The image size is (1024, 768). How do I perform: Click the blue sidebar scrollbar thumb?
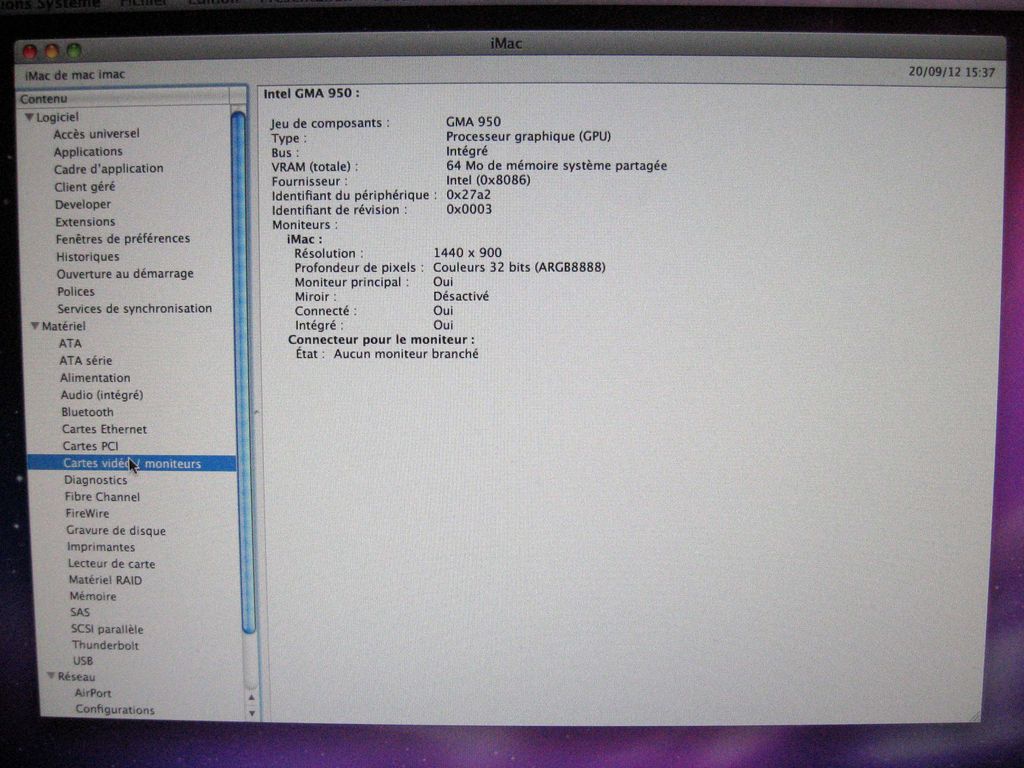coord(243,372)
